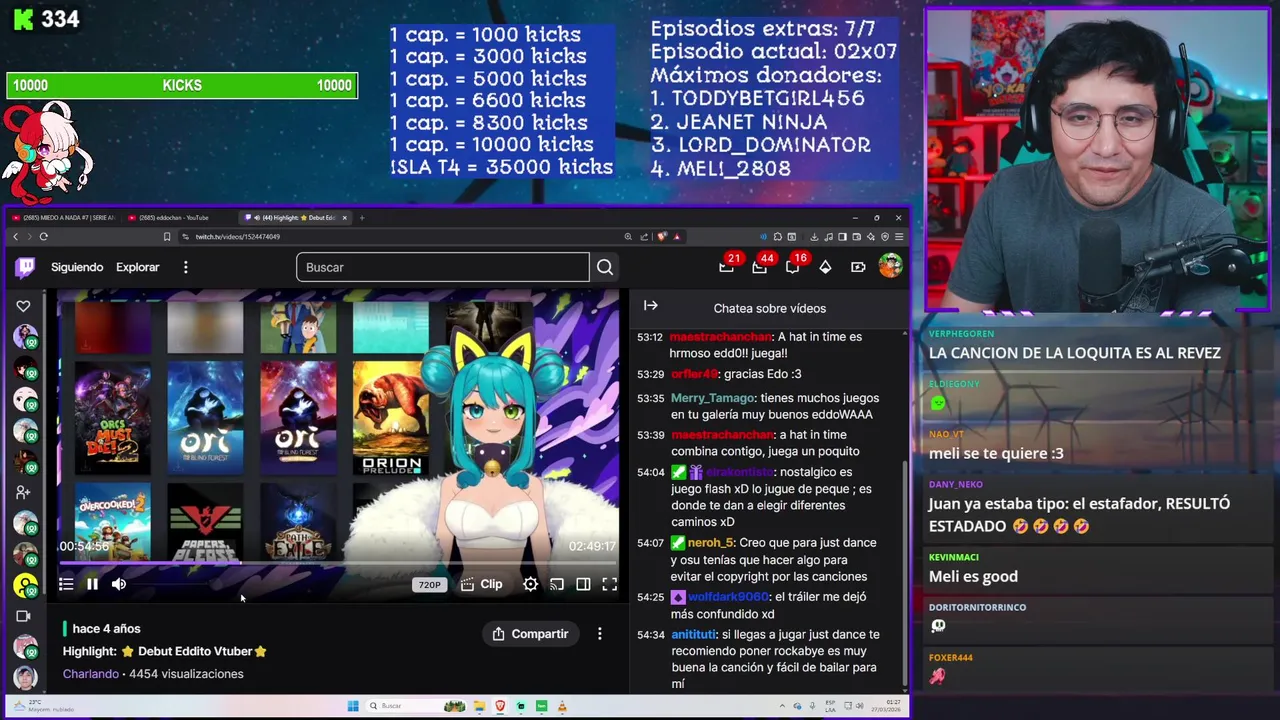
Task: Mute the video volume speaker
Action: pos(119,584)
